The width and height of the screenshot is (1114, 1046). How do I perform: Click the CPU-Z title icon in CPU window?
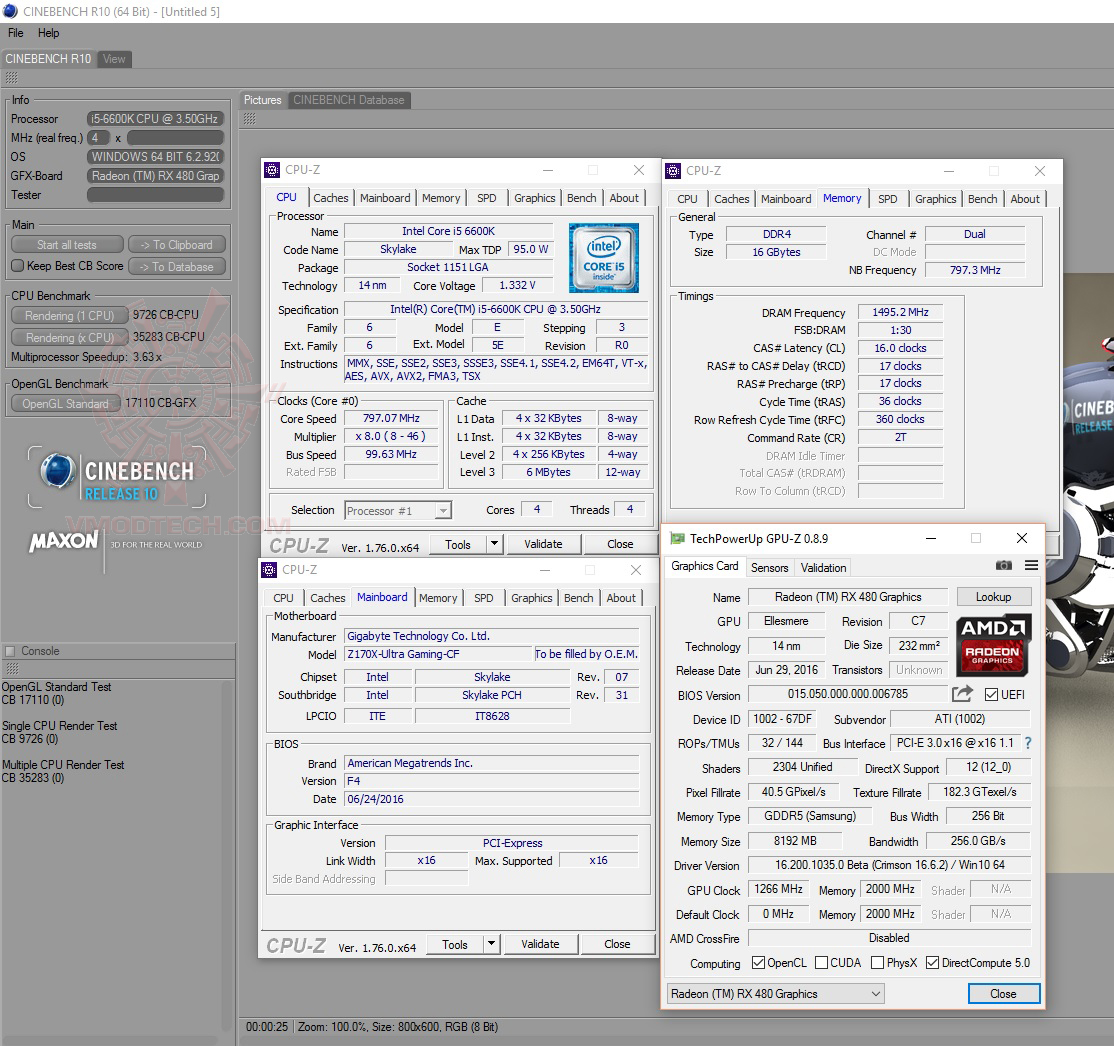(x=271, y=170)
